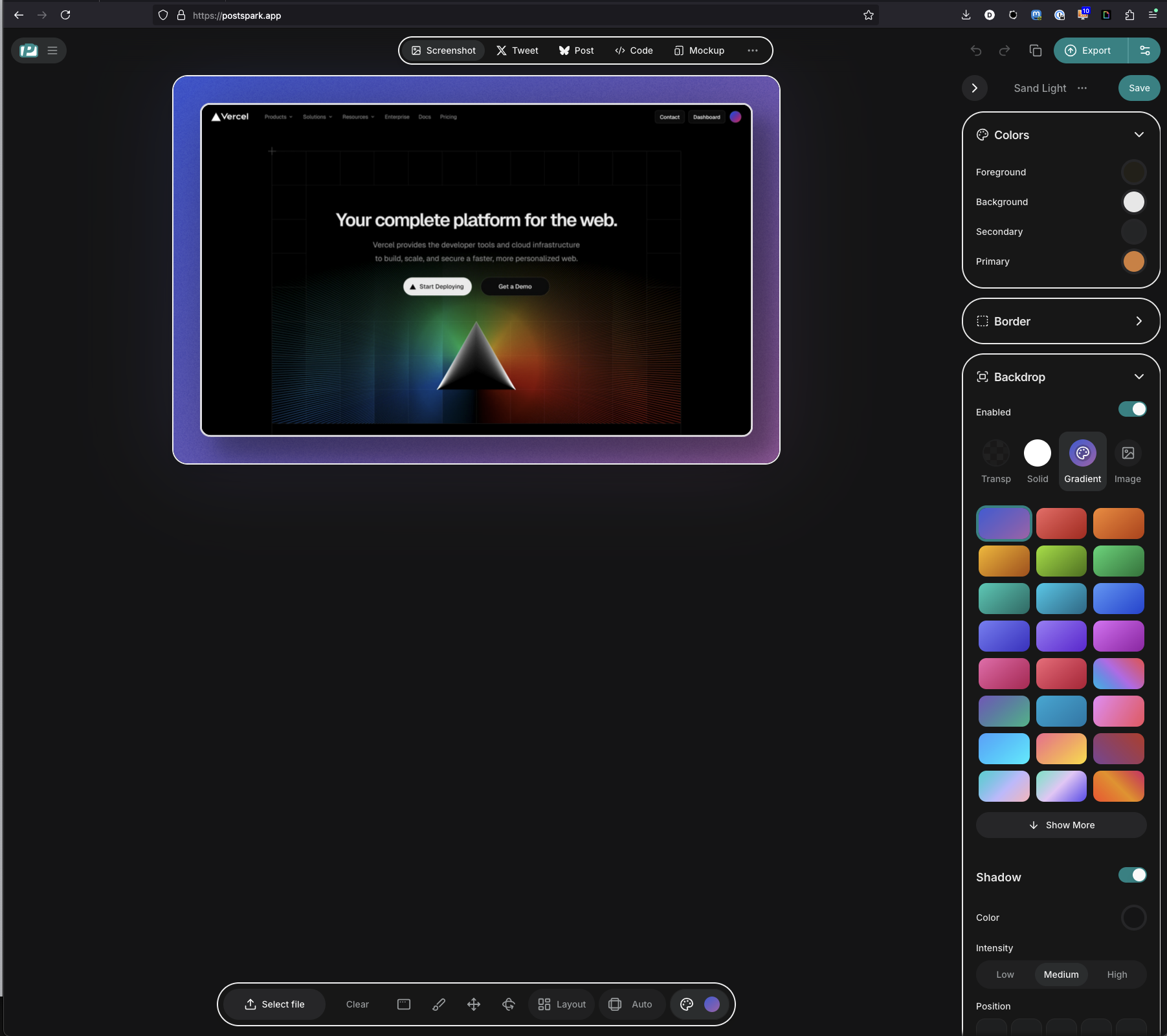
Task: Pick the Secondary color swatch
Action: coord(1133,232)
